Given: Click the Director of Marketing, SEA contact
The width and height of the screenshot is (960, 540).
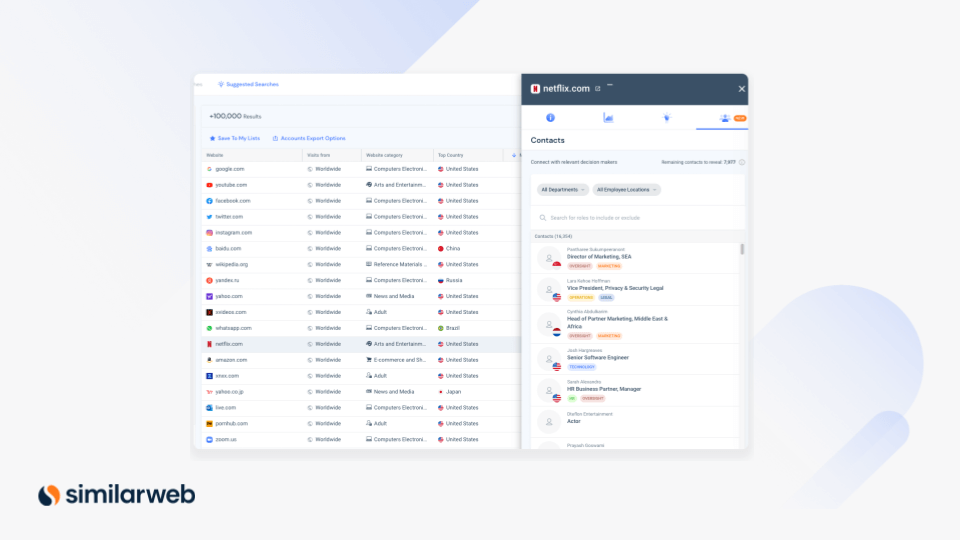Looking at the screenshot, I should [599, 257].
